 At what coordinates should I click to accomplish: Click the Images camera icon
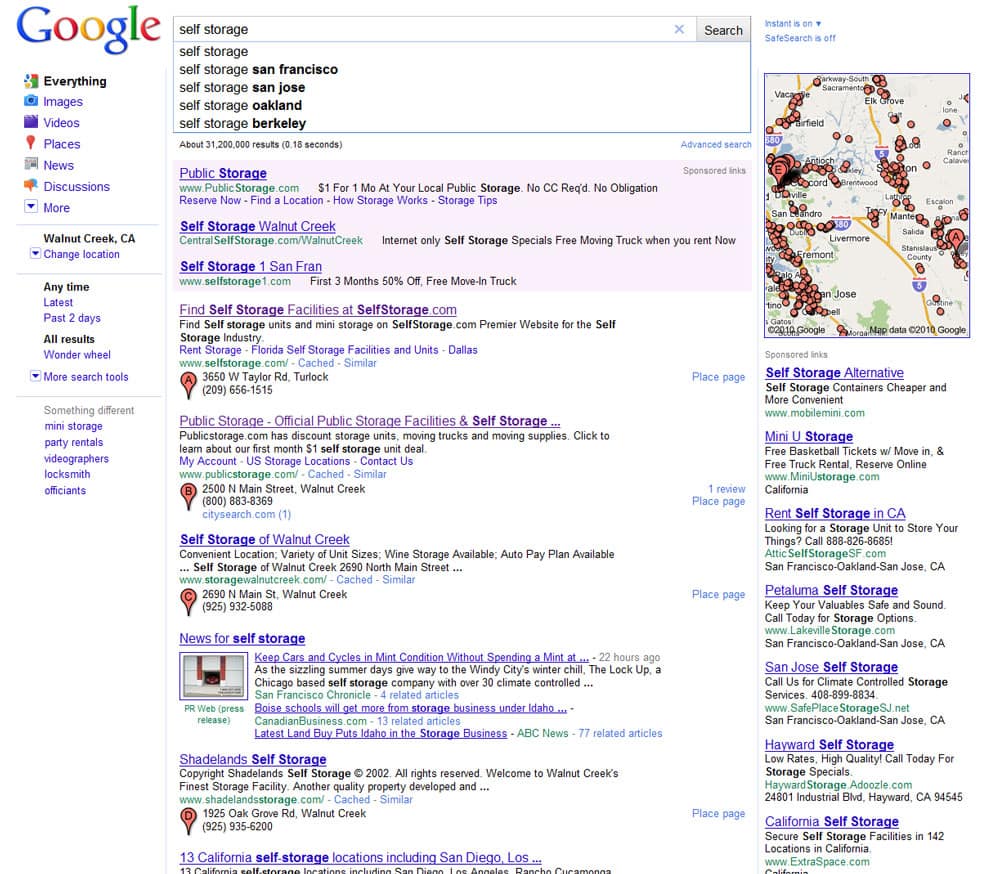[31, 101]
